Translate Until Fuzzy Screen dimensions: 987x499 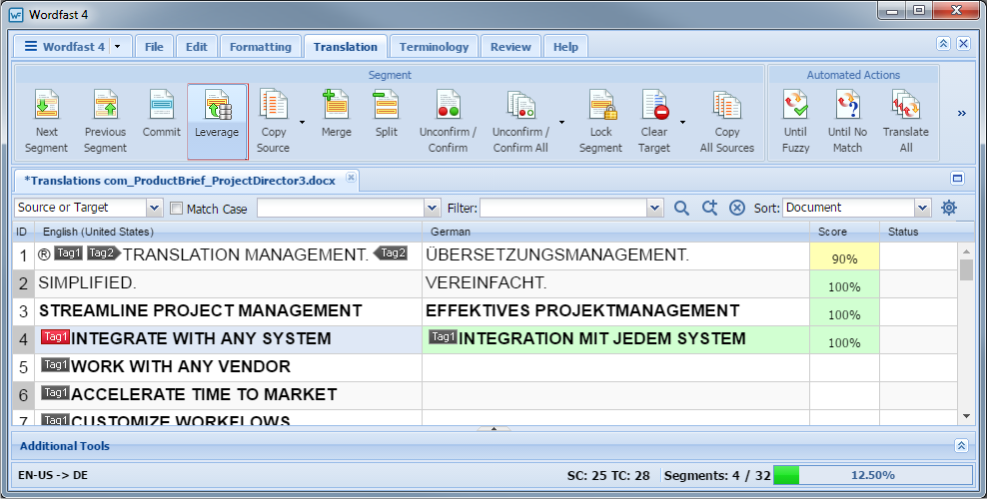coord(795,121)
